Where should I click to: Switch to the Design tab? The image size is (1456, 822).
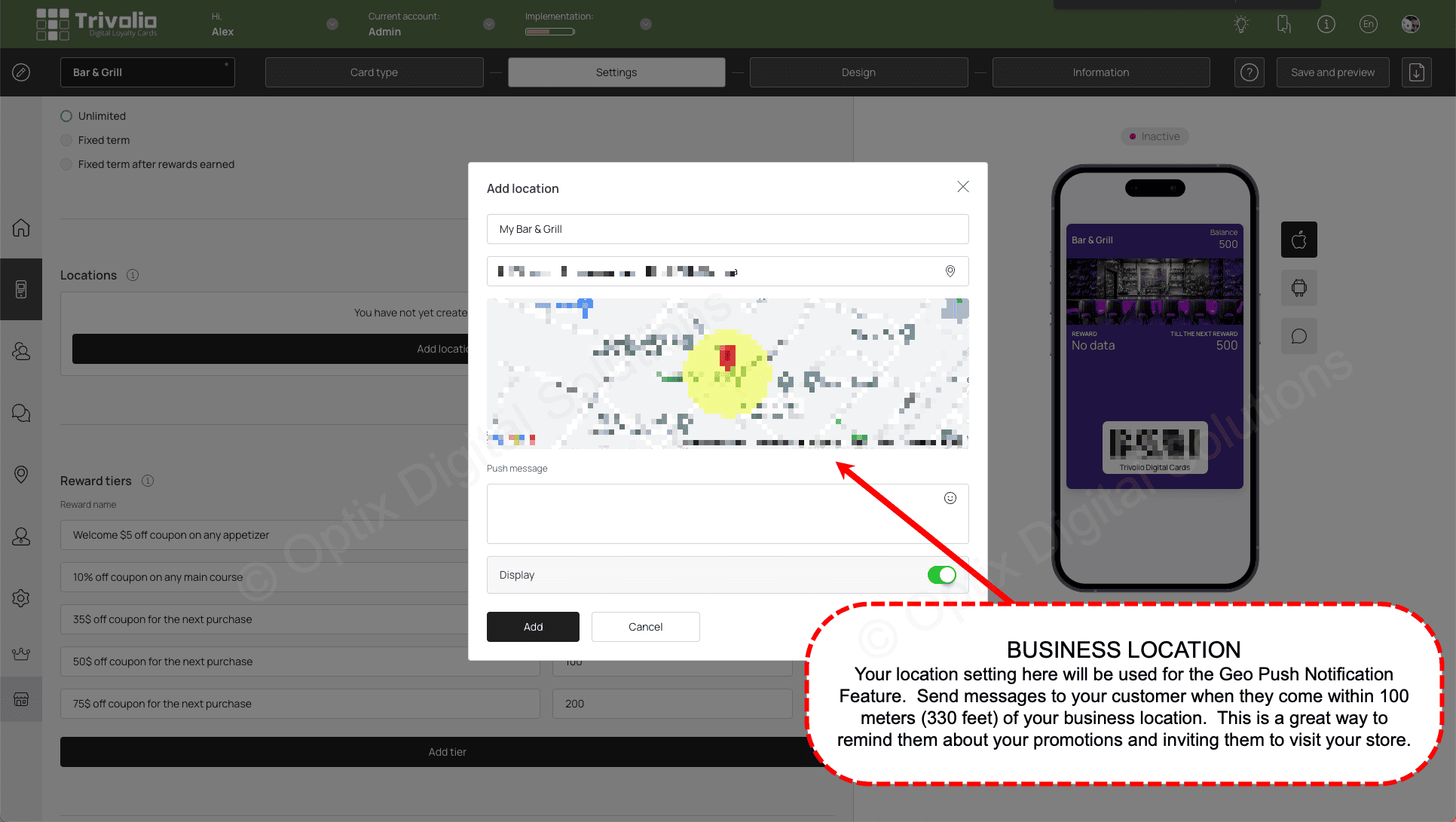coord(858,72)
